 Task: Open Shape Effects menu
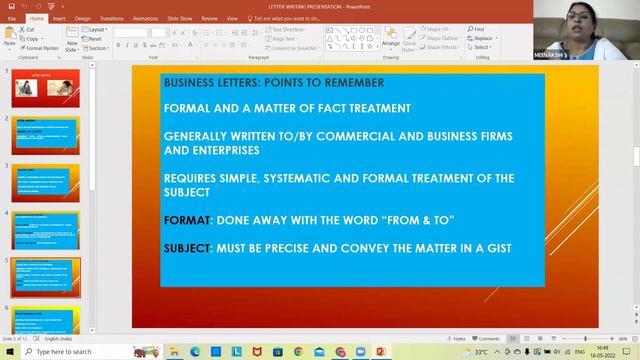(x=440, y=47)
